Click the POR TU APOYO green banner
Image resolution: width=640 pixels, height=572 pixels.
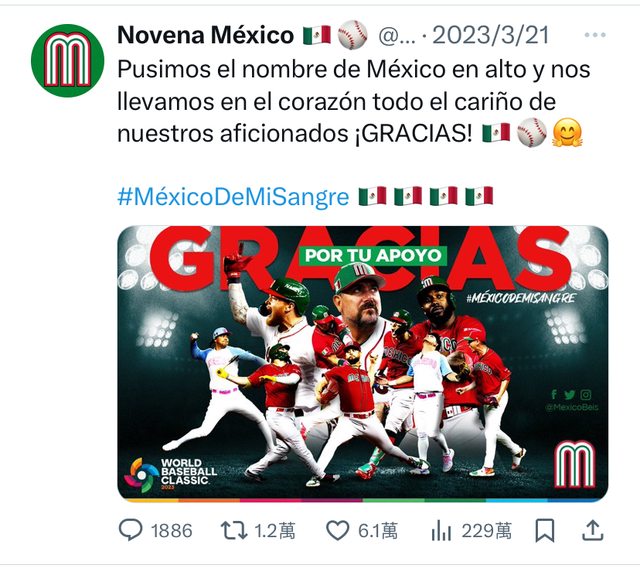click(373, 256)
